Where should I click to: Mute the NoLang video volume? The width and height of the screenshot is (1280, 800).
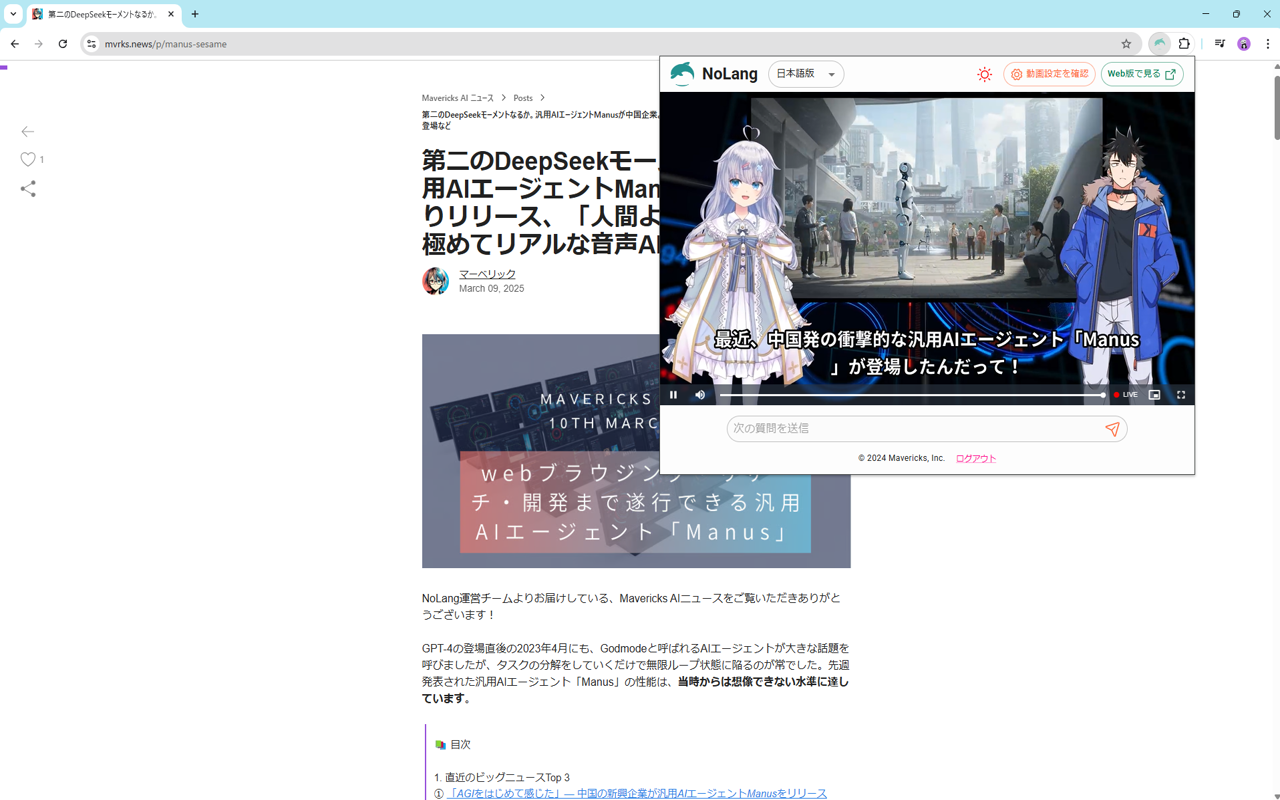pos(700,395)
